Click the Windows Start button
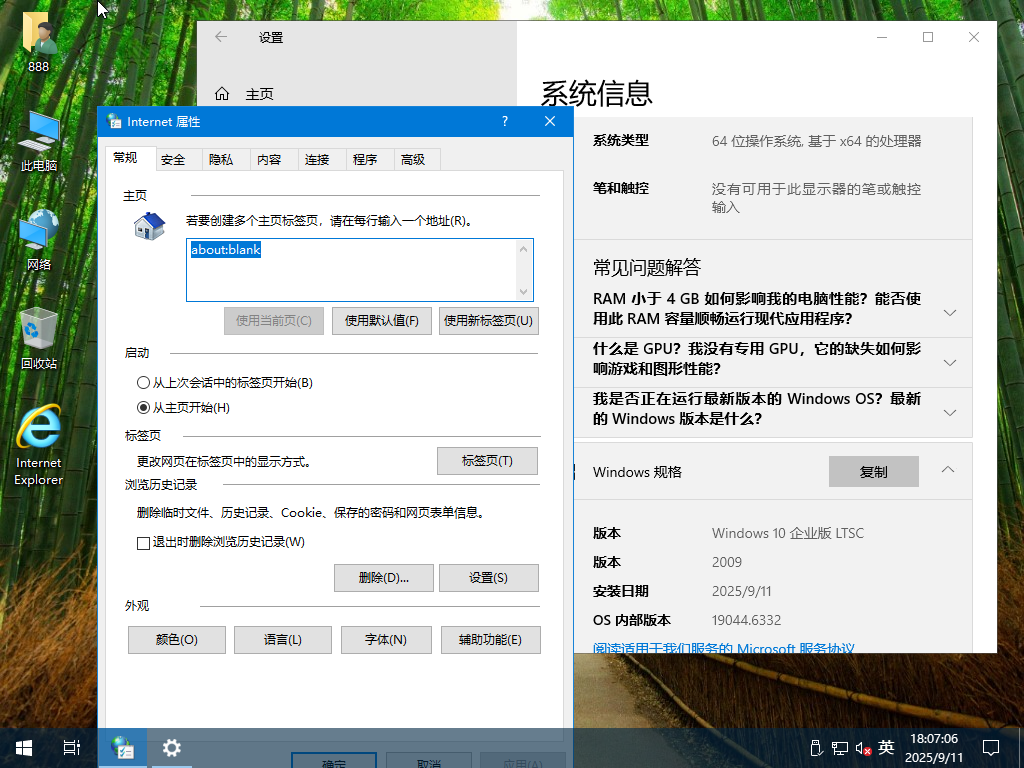Image resolution: width=1024 pixels, height=768 pixels. click(x=22, y=747)
